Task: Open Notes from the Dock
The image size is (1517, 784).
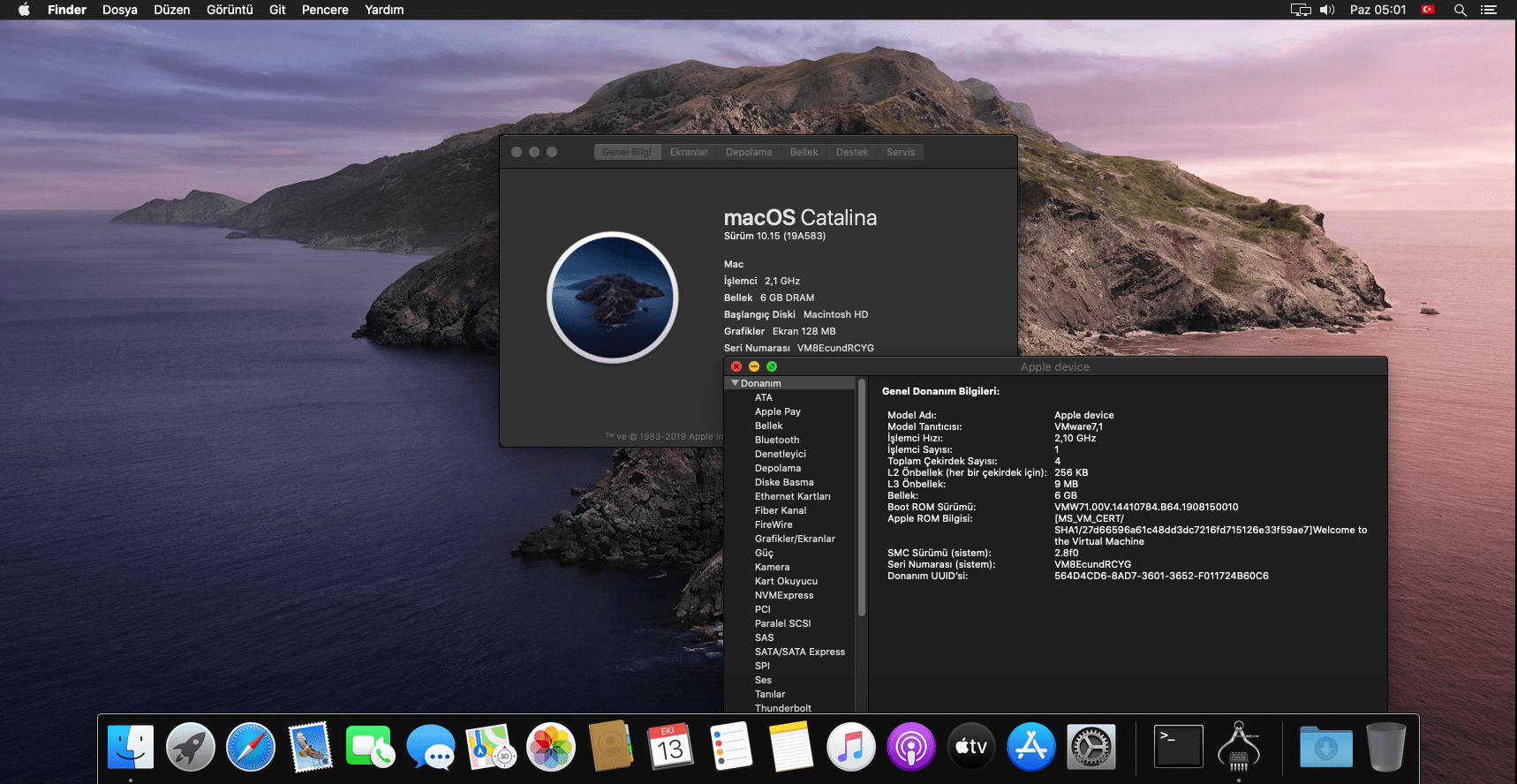Action: coord(791,747)
